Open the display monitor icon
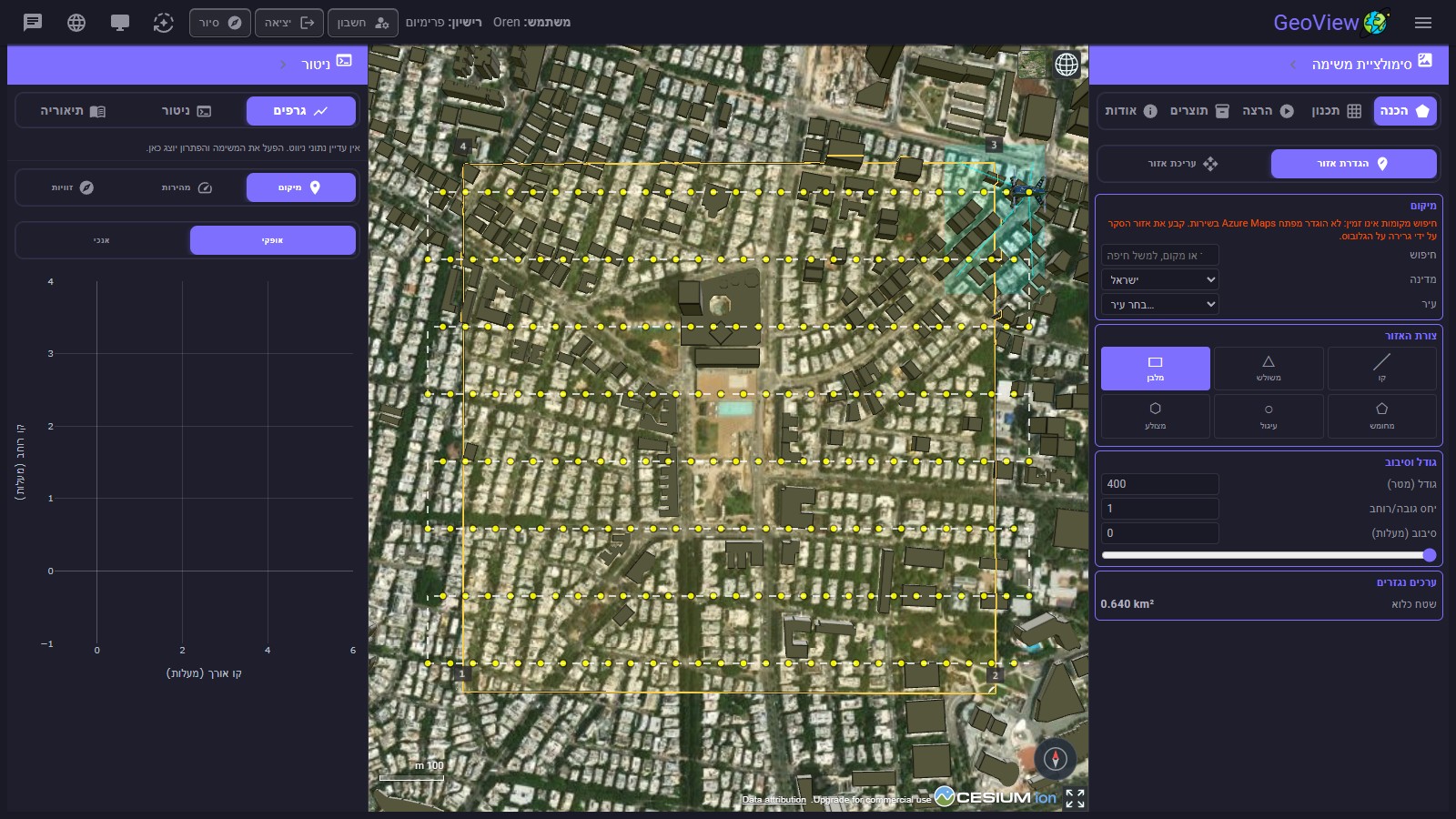Image resolution: width=1456 pixels, height=819 pixels. coord(120,22)
